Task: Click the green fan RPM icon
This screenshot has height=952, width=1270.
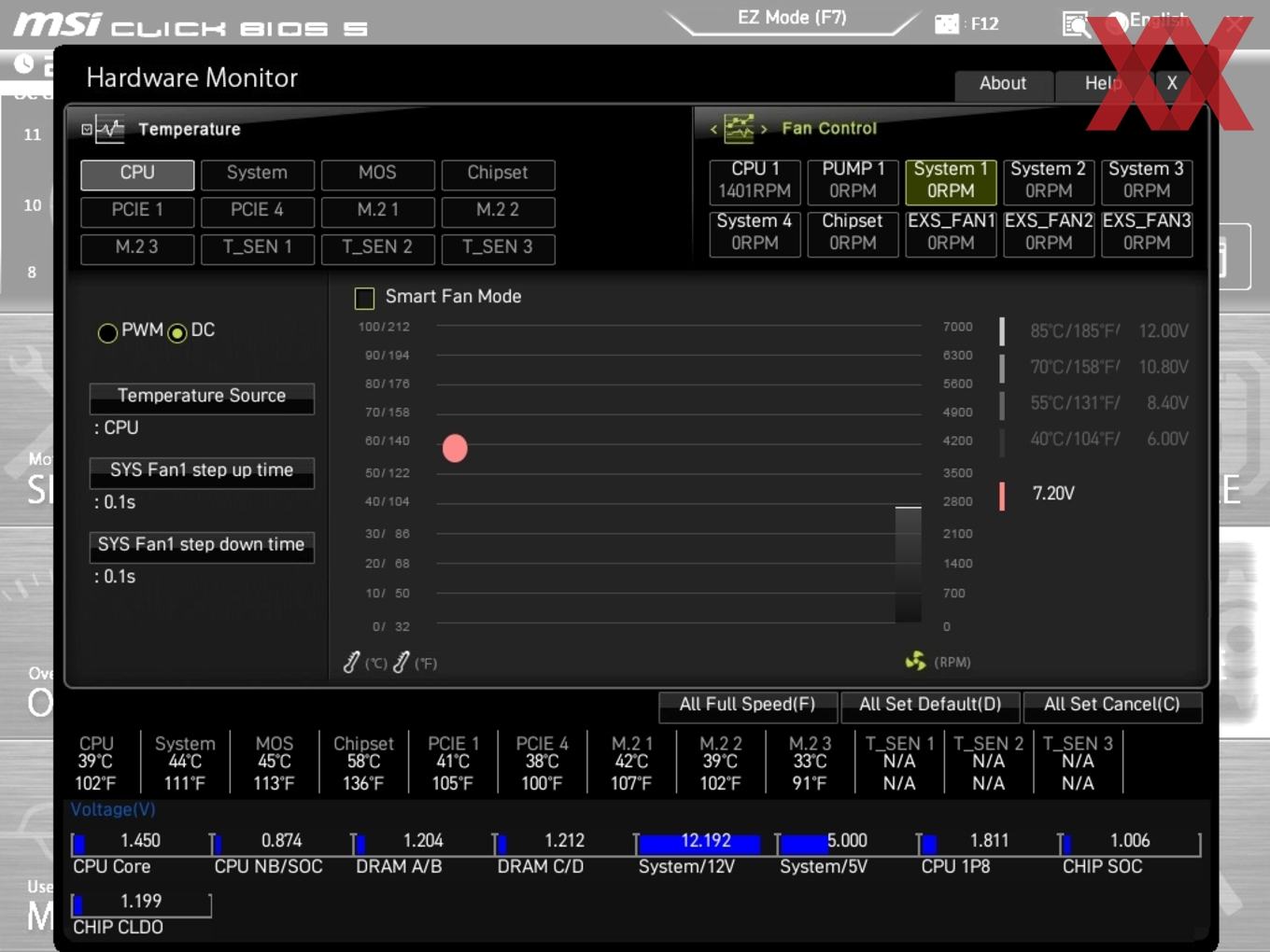Action: [915, 661]
